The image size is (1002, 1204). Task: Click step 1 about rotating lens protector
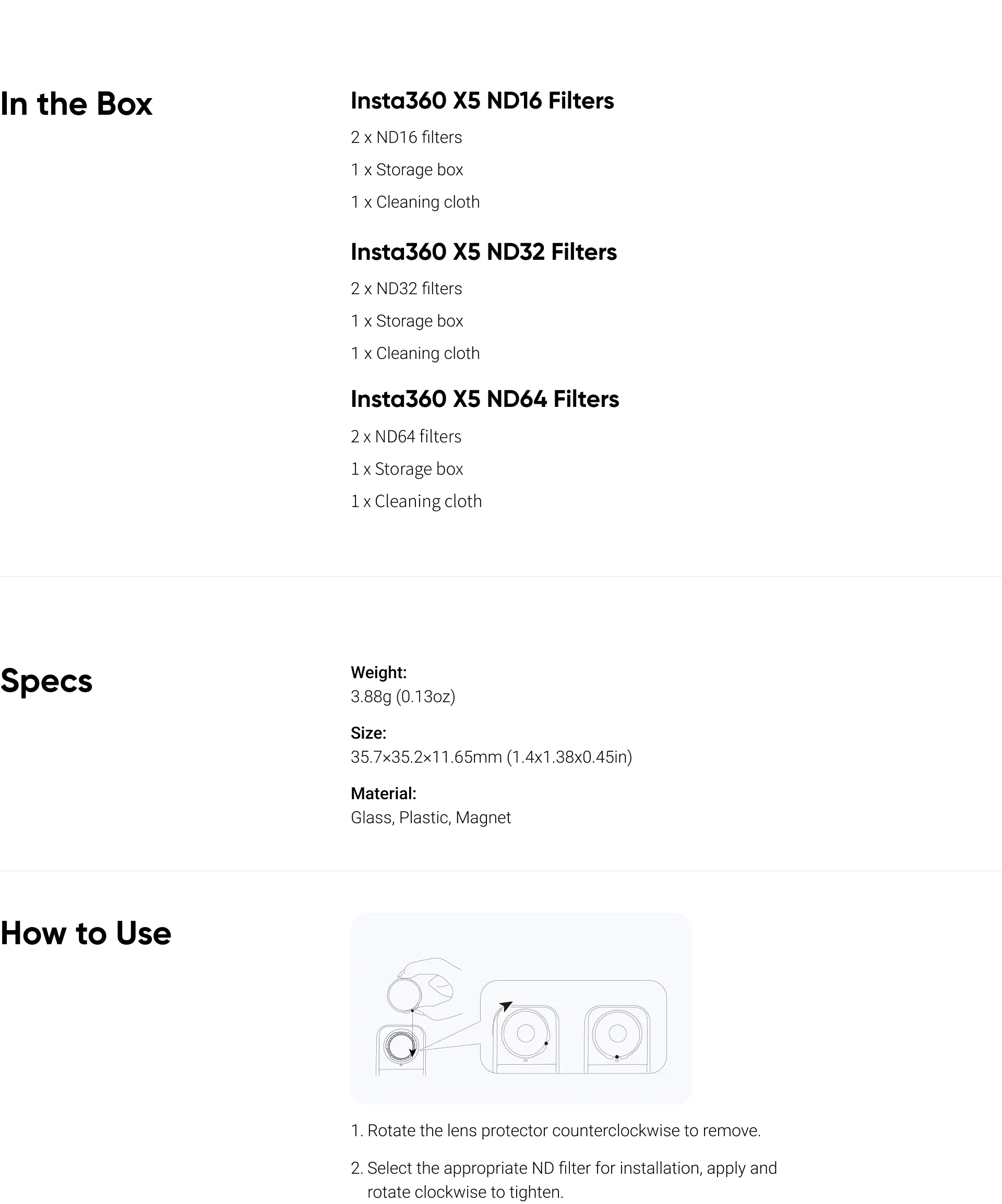555,1130
